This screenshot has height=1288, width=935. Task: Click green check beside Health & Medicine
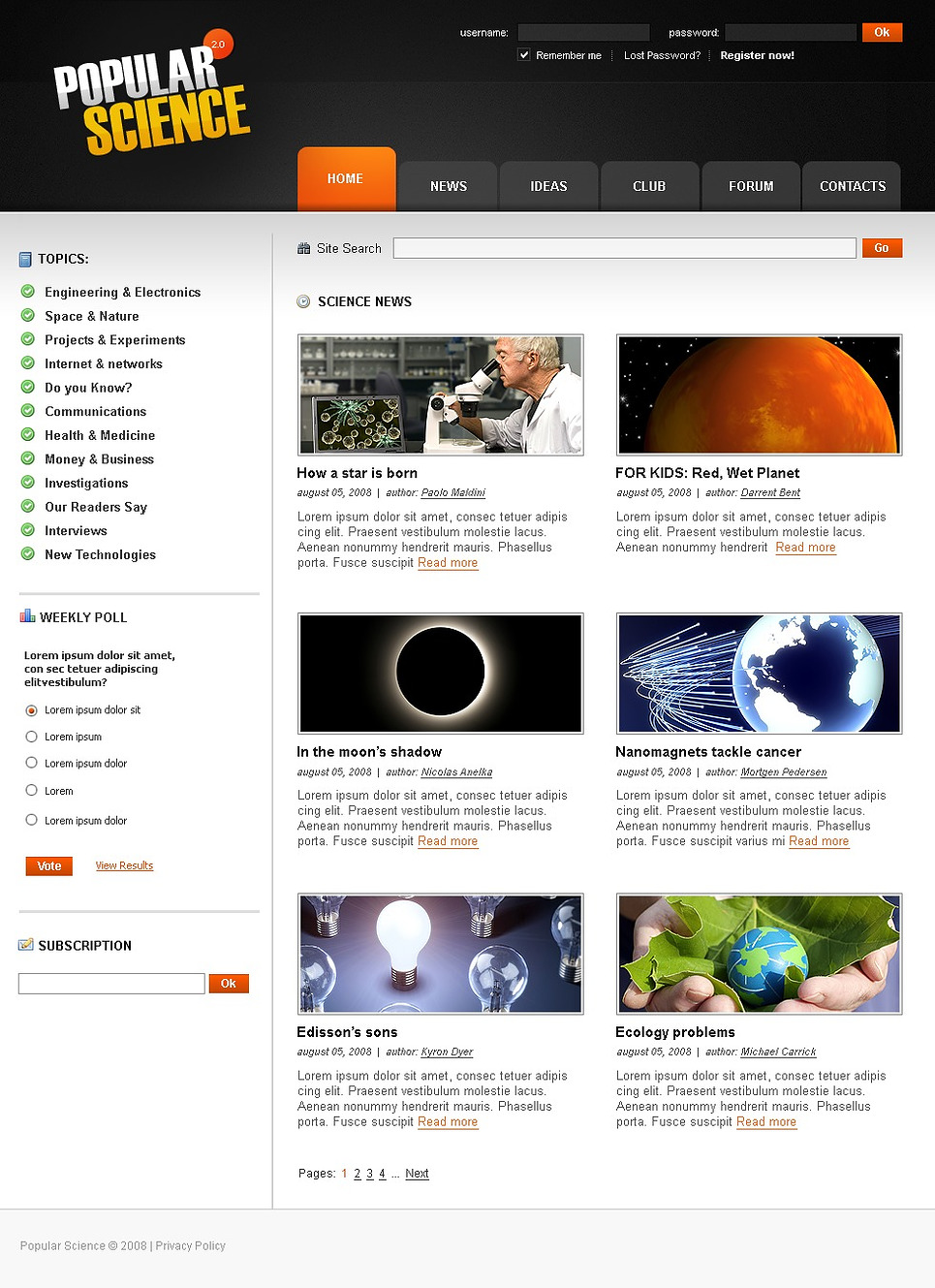pyautogui.click(x=28, y=434)
